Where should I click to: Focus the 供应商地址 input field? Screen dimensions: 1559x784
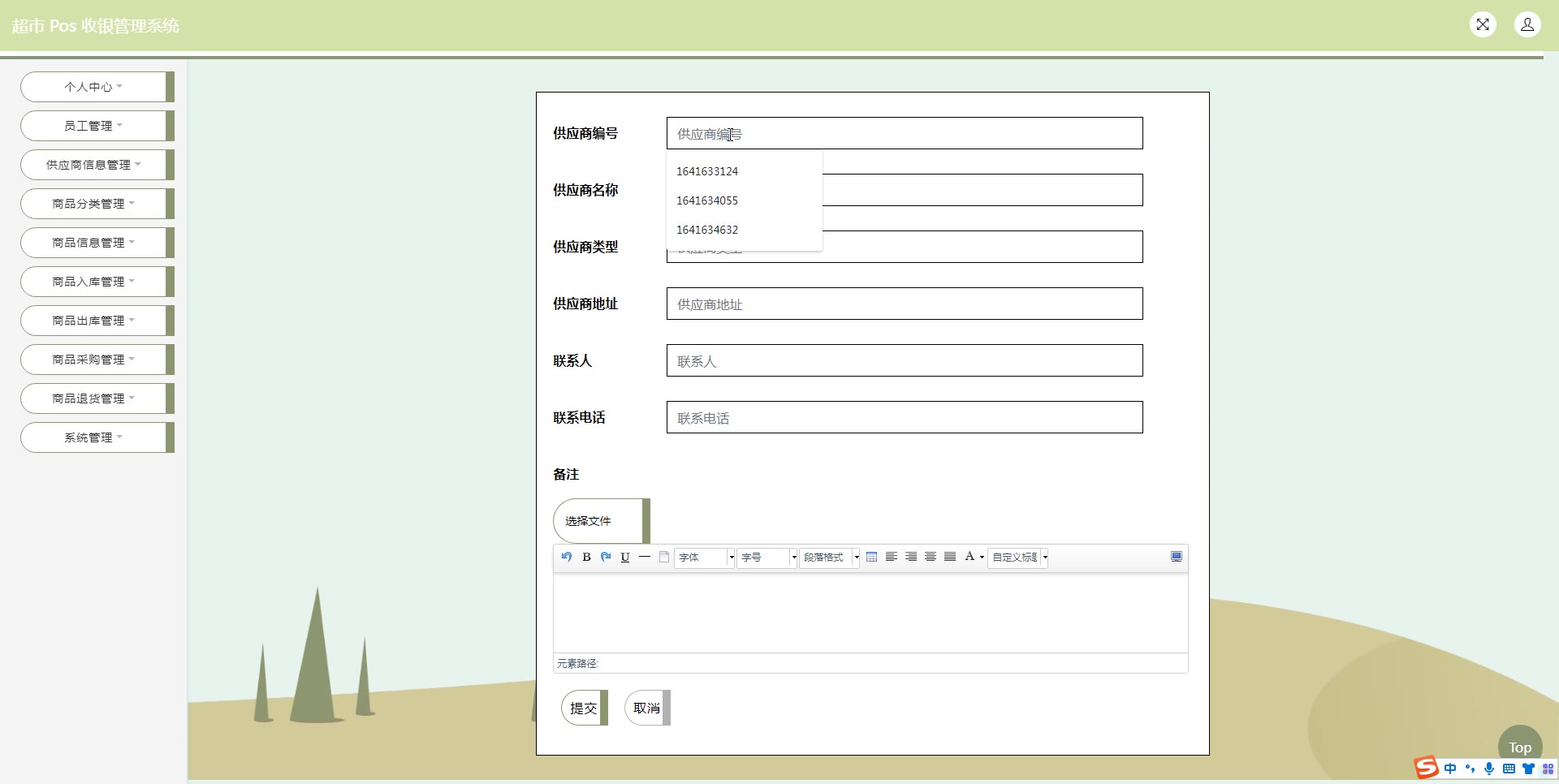pos(905,304)
